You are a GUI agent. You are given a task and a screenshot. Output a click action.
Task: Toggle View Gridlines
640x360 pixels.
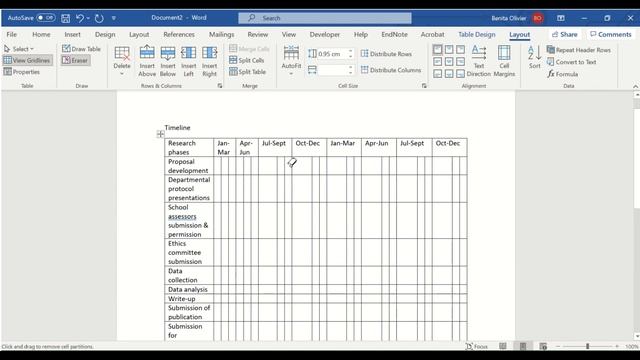[27, 60]
